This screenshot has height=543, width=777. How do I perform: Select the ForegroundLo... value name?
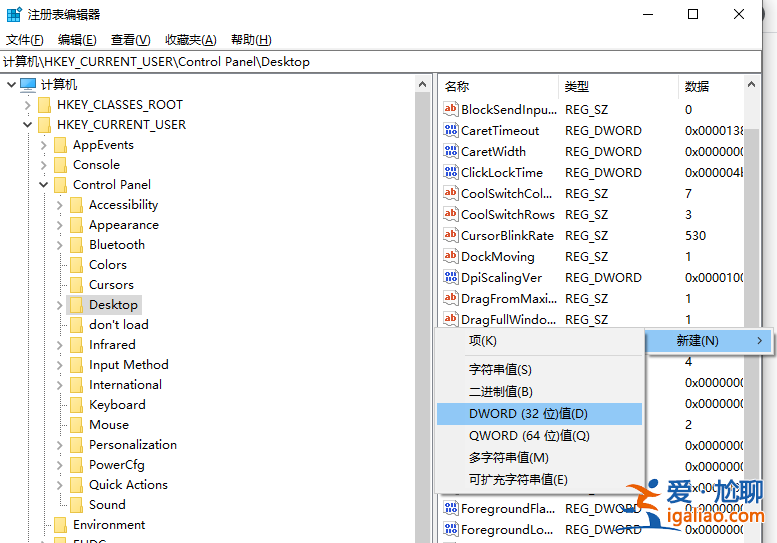(x=507, y=530)
